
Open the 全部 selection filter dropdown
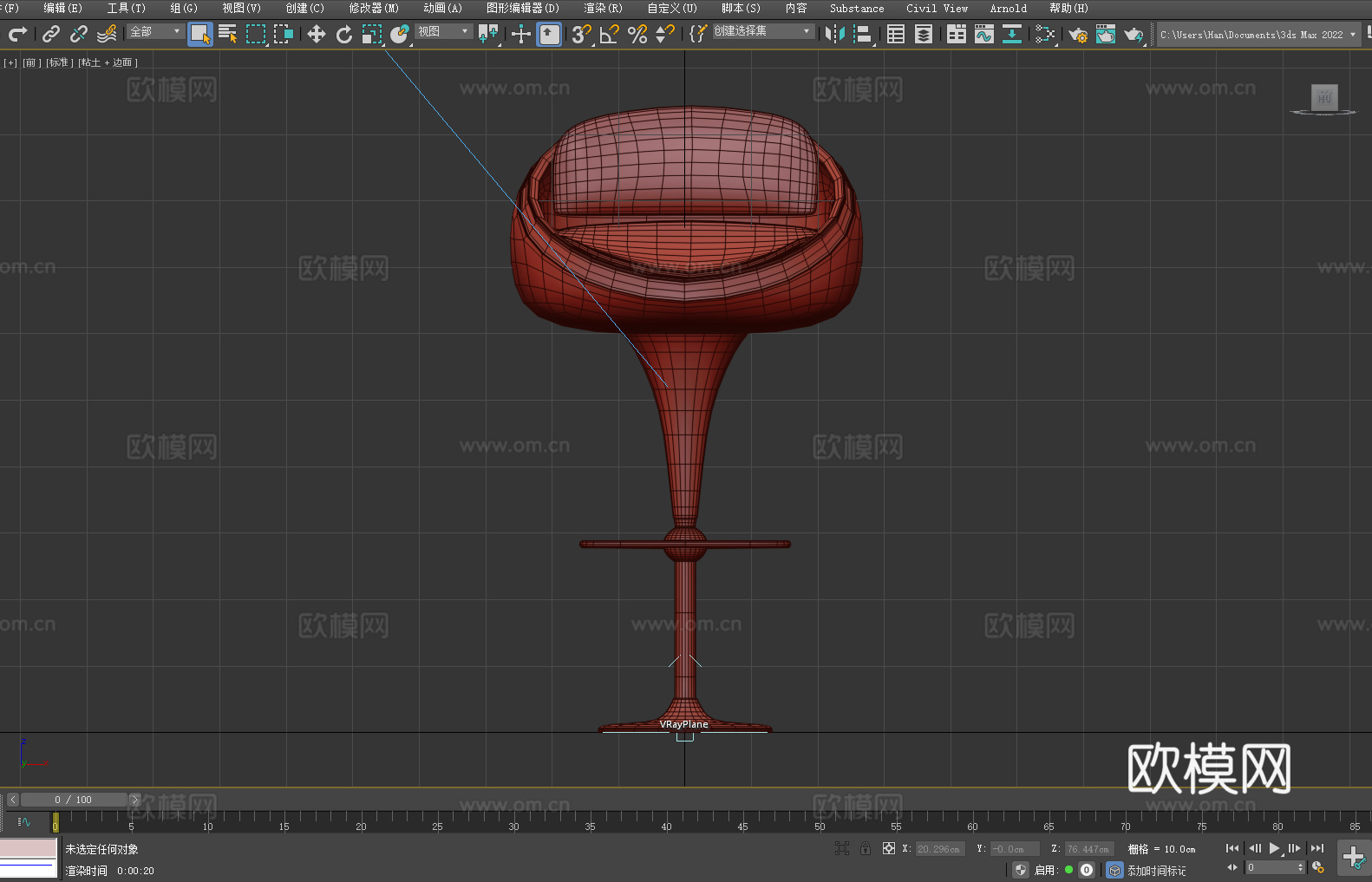(155, 31)
